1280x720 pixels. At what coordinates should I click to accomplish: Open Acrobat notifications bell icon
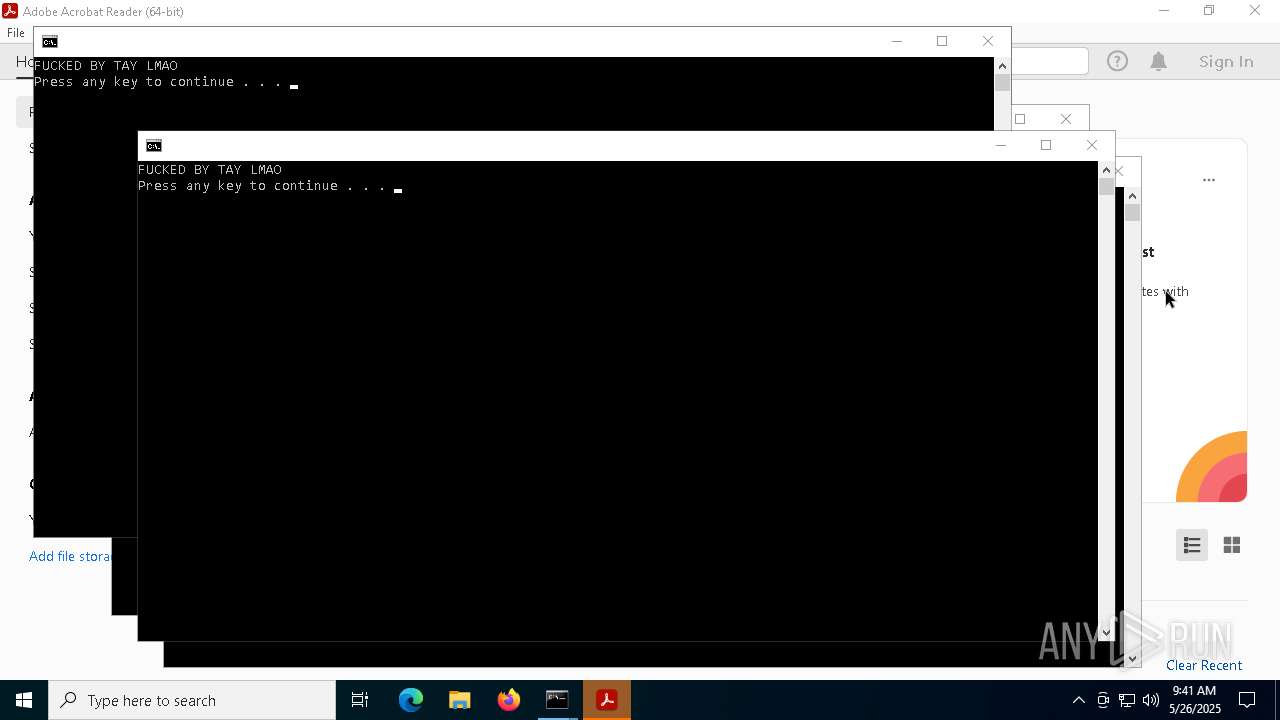click(1158, 61)
